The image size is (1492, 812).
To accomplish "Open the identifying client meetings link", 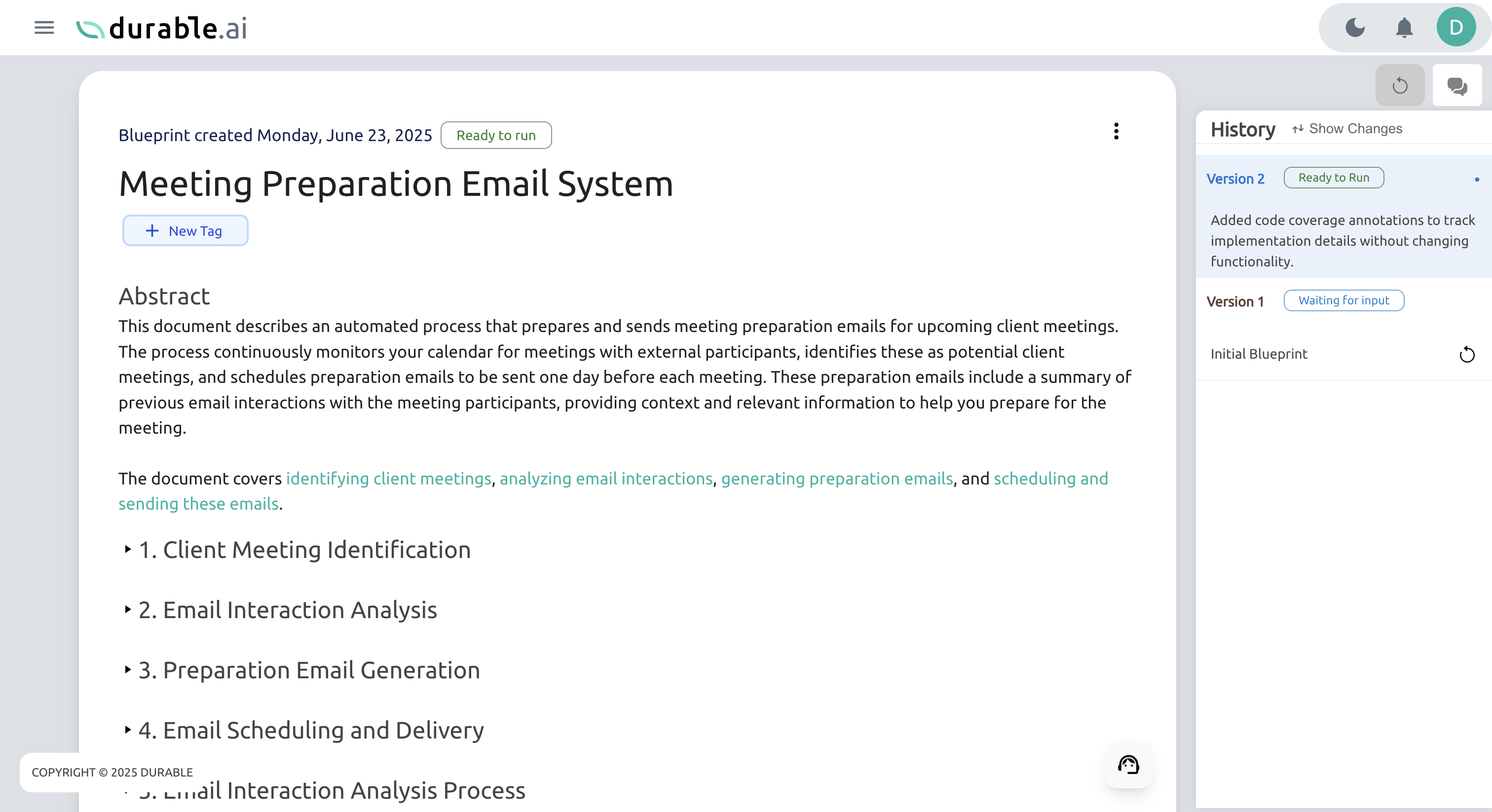I will pos(388,479).
